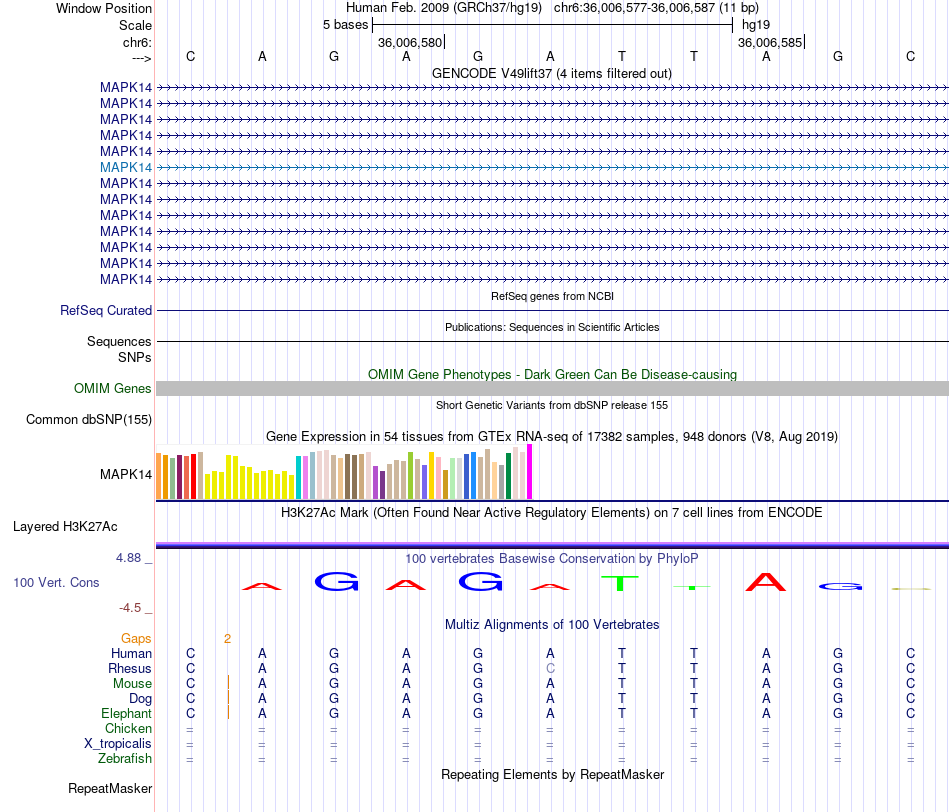Click the gray OMIM Genes bar
The height and width of the screenshot is (812, 950).
[552, 388]
